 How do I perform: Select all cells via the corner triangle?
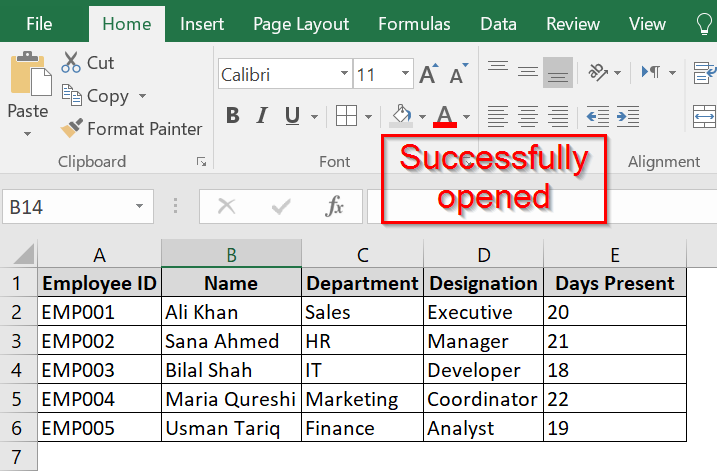click(24, 254)
